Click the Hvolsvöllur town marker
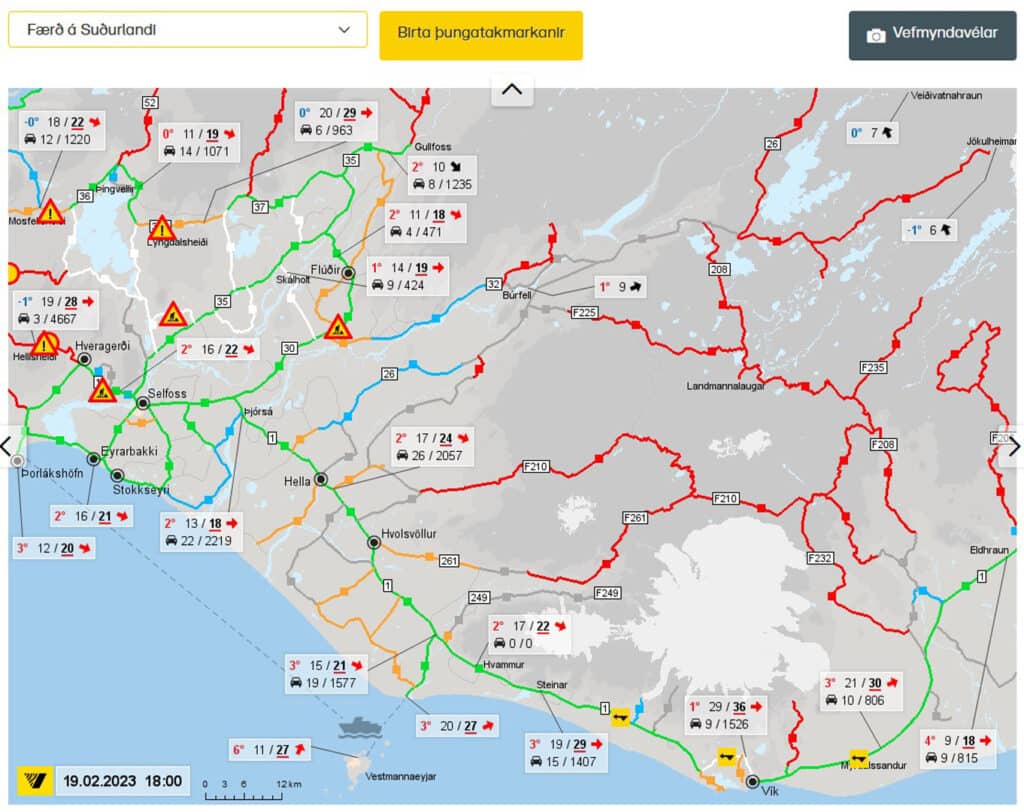The image size is (1024, 812). pos(373,542)
